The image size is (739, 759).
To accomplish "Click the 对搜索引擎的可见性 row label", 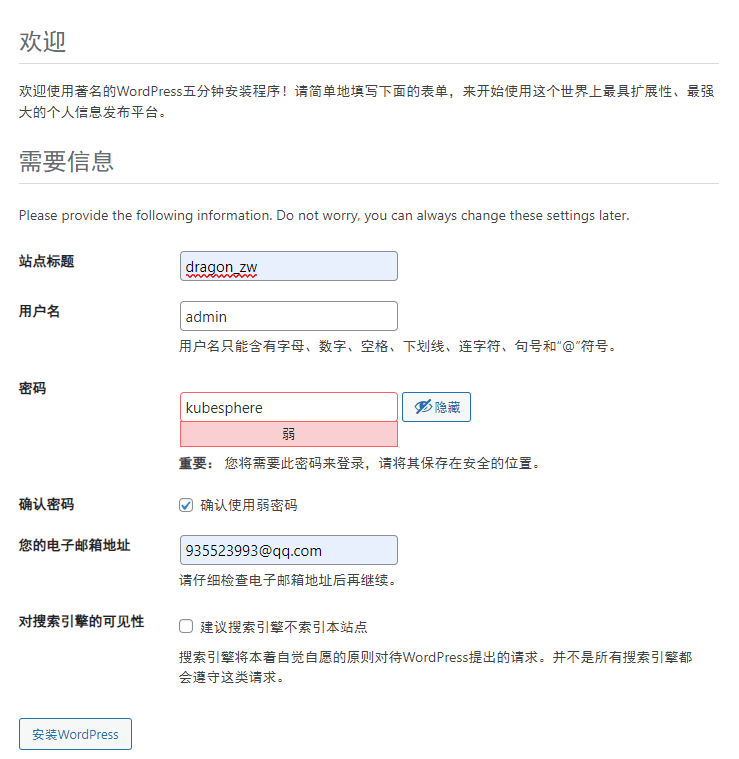I will point(81,622).
